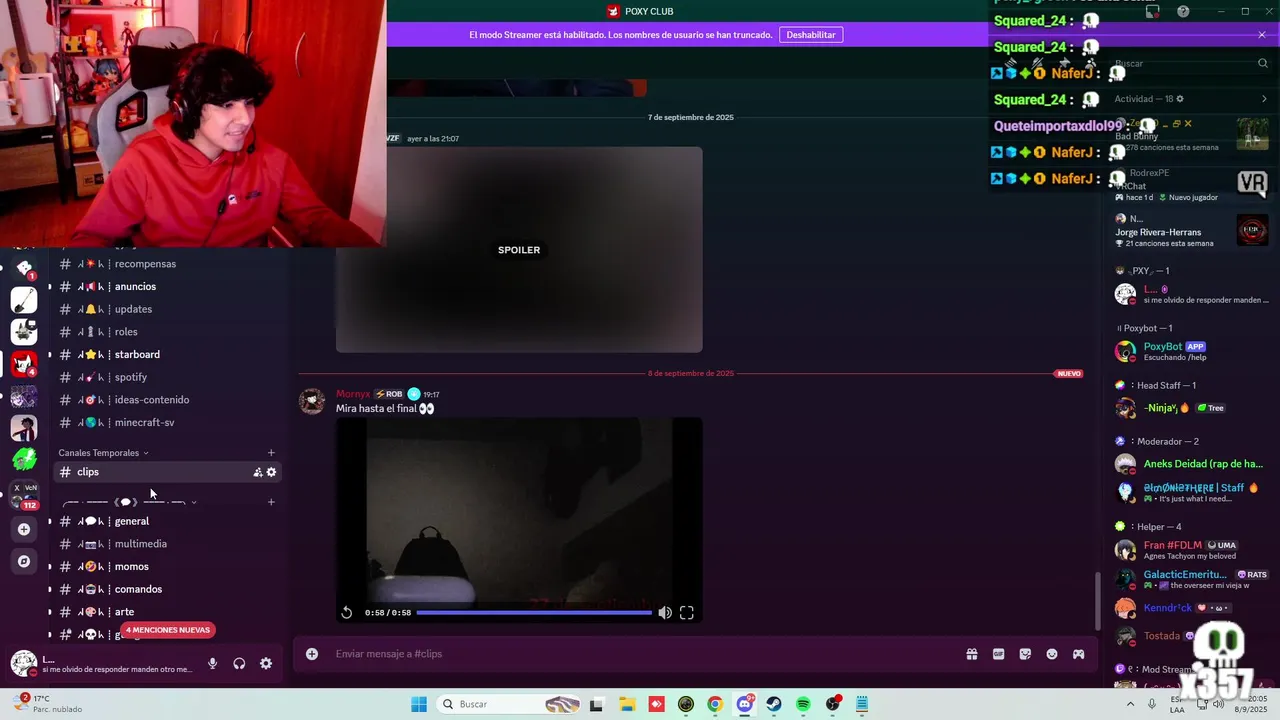Open the GIF picker
Viewport: 1280px width, 720px height.
pos(998,654)
